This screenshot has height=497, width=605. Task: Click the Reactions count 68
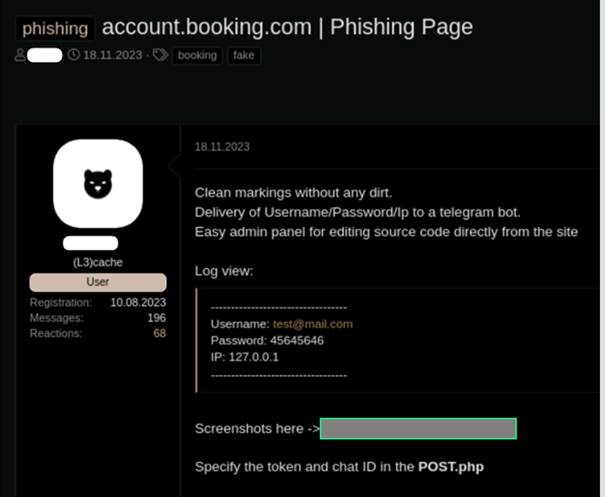pyautogui.click(x=159, y=333)
